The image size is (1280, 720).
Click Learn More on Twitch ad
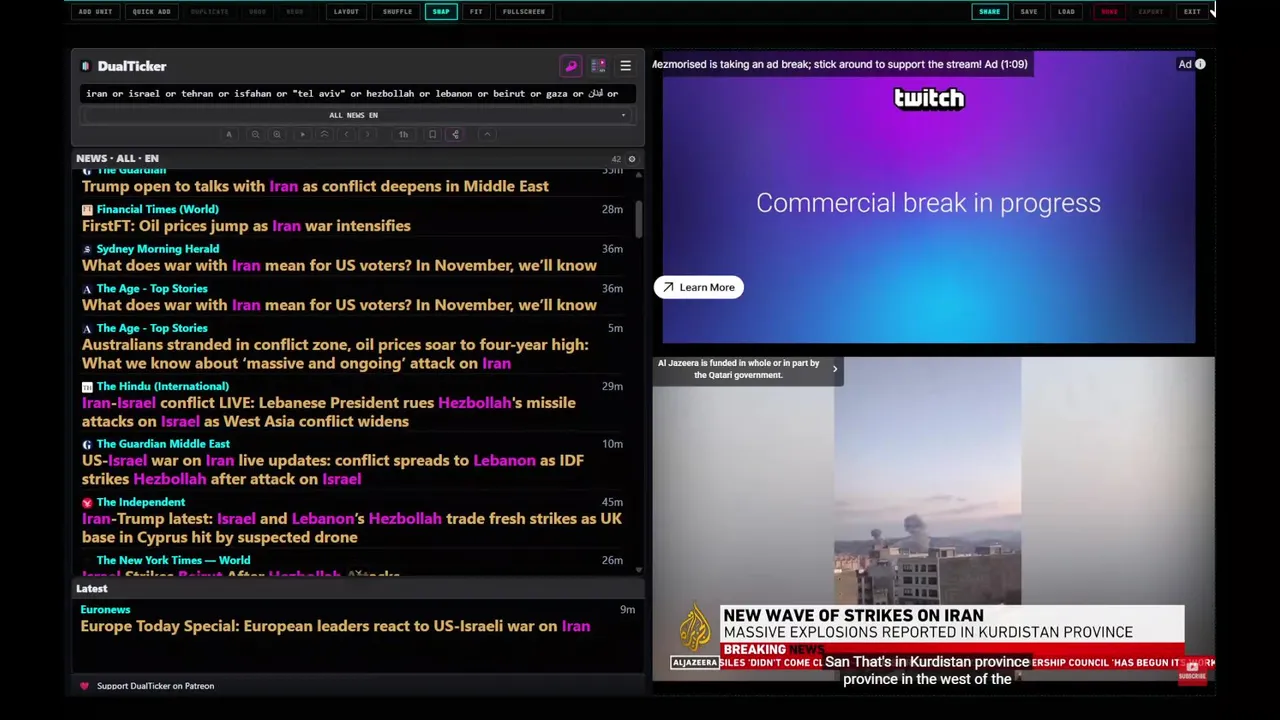tap(698, 288)
